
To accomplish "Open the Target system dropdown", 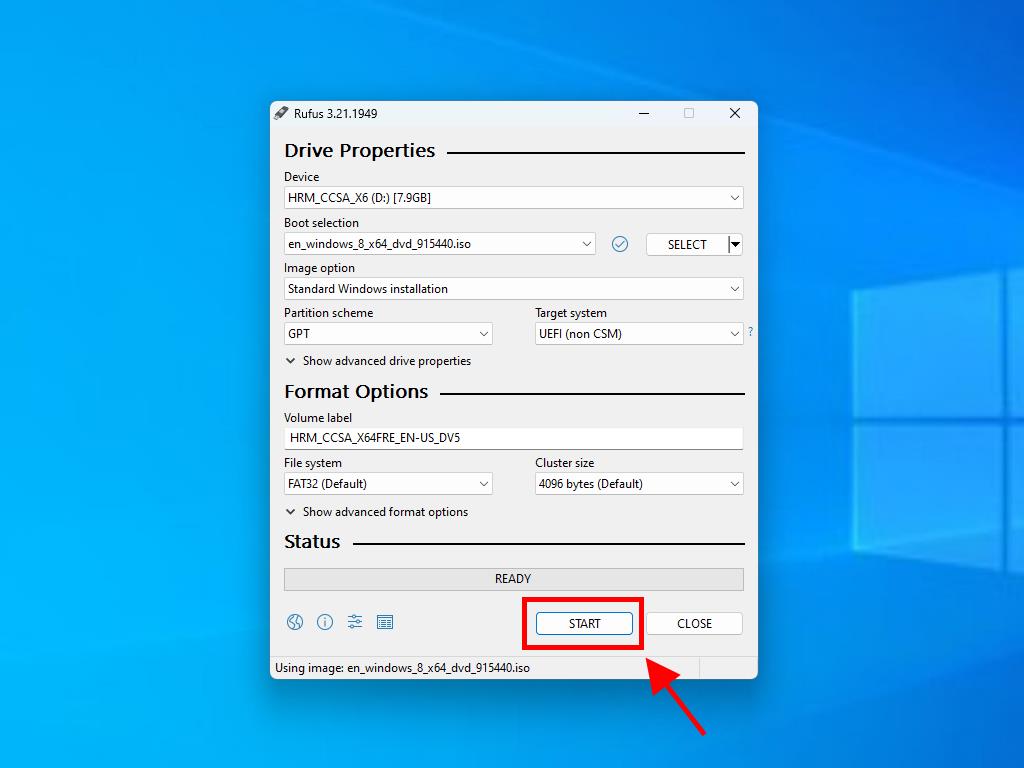I will pyautogui.click(x=638, y=334).
